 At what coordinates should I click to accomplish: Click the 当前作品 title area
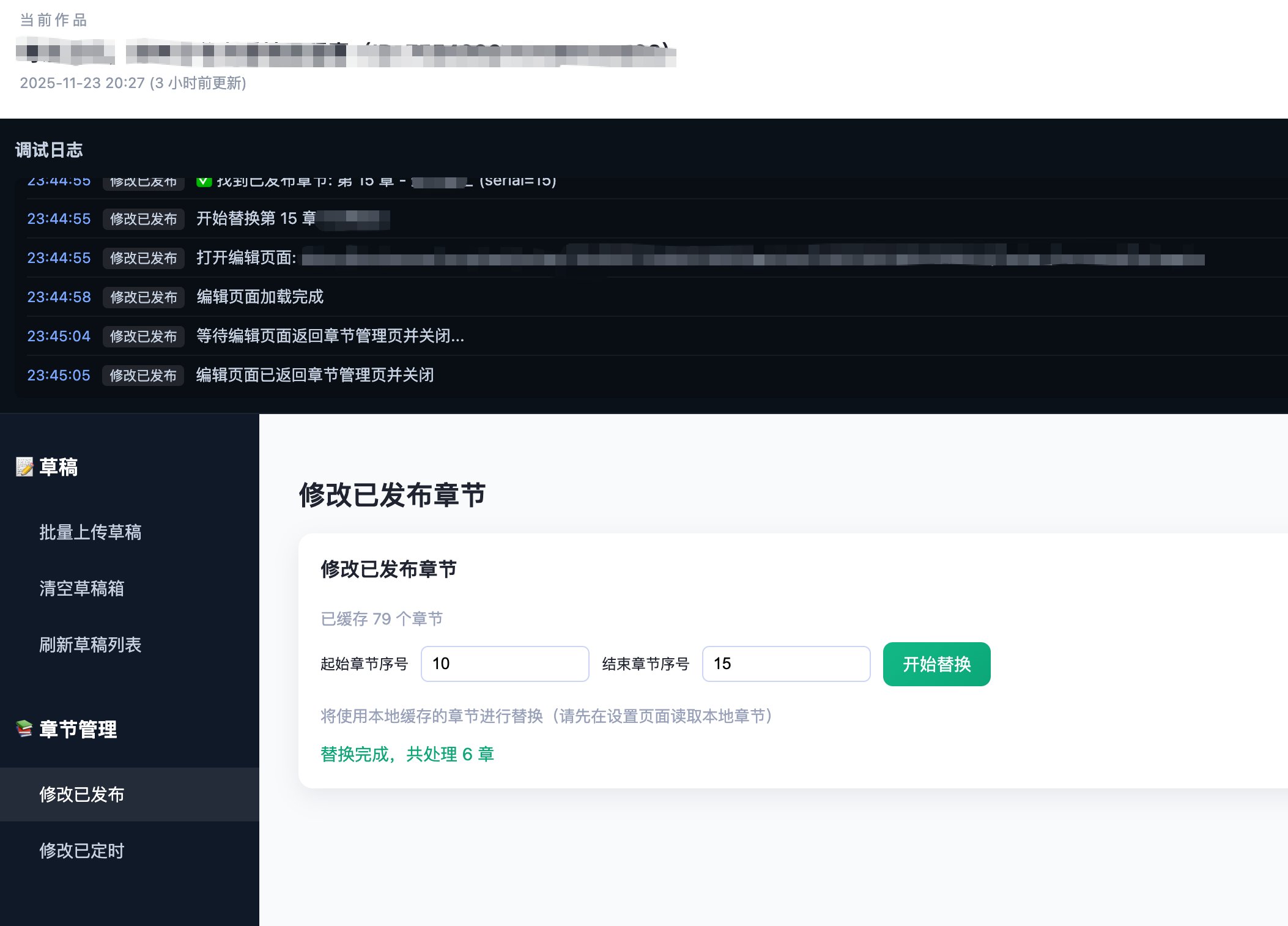point(53,20)
